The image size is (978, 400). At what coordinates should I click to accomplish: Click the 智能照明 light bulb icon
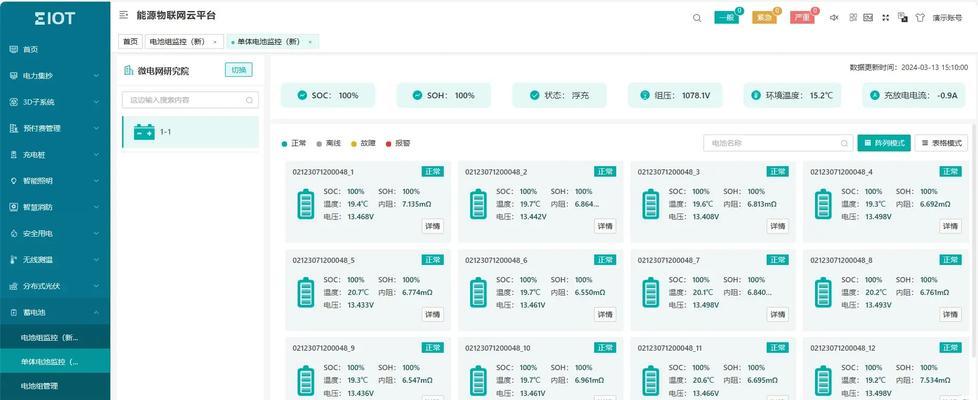pyautogui.click(x=14, y=180)
